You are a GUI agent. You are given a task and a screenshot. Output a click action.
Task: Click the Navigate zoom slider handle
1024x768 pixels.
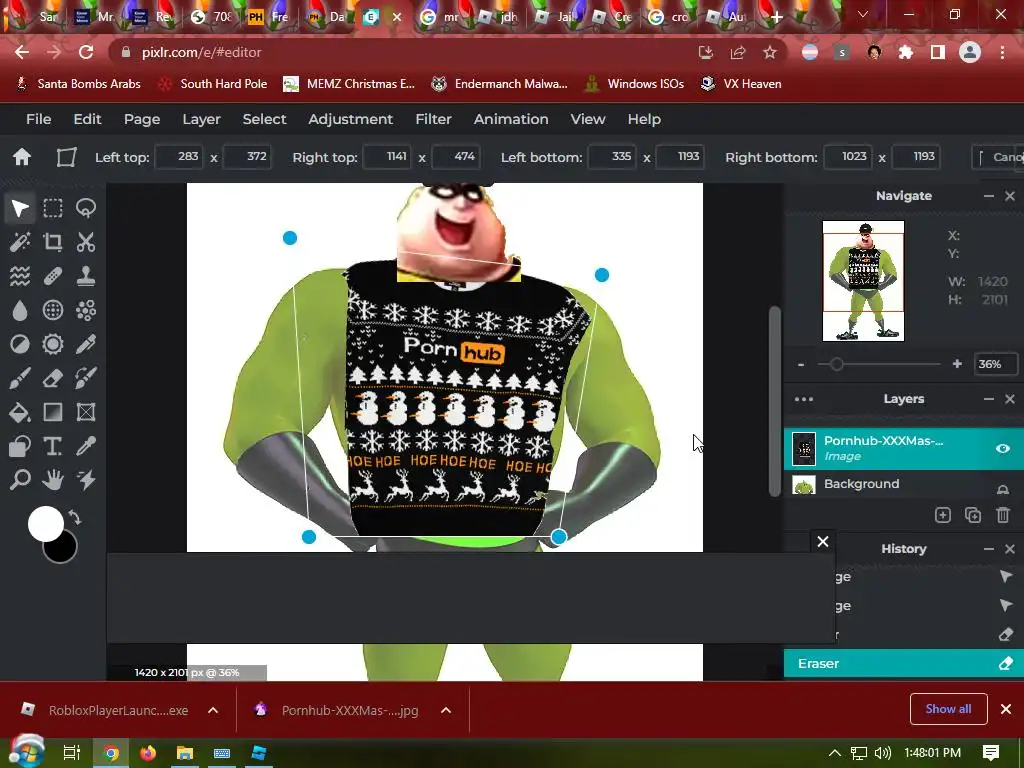pyautogui.click(x=836, y=364)
